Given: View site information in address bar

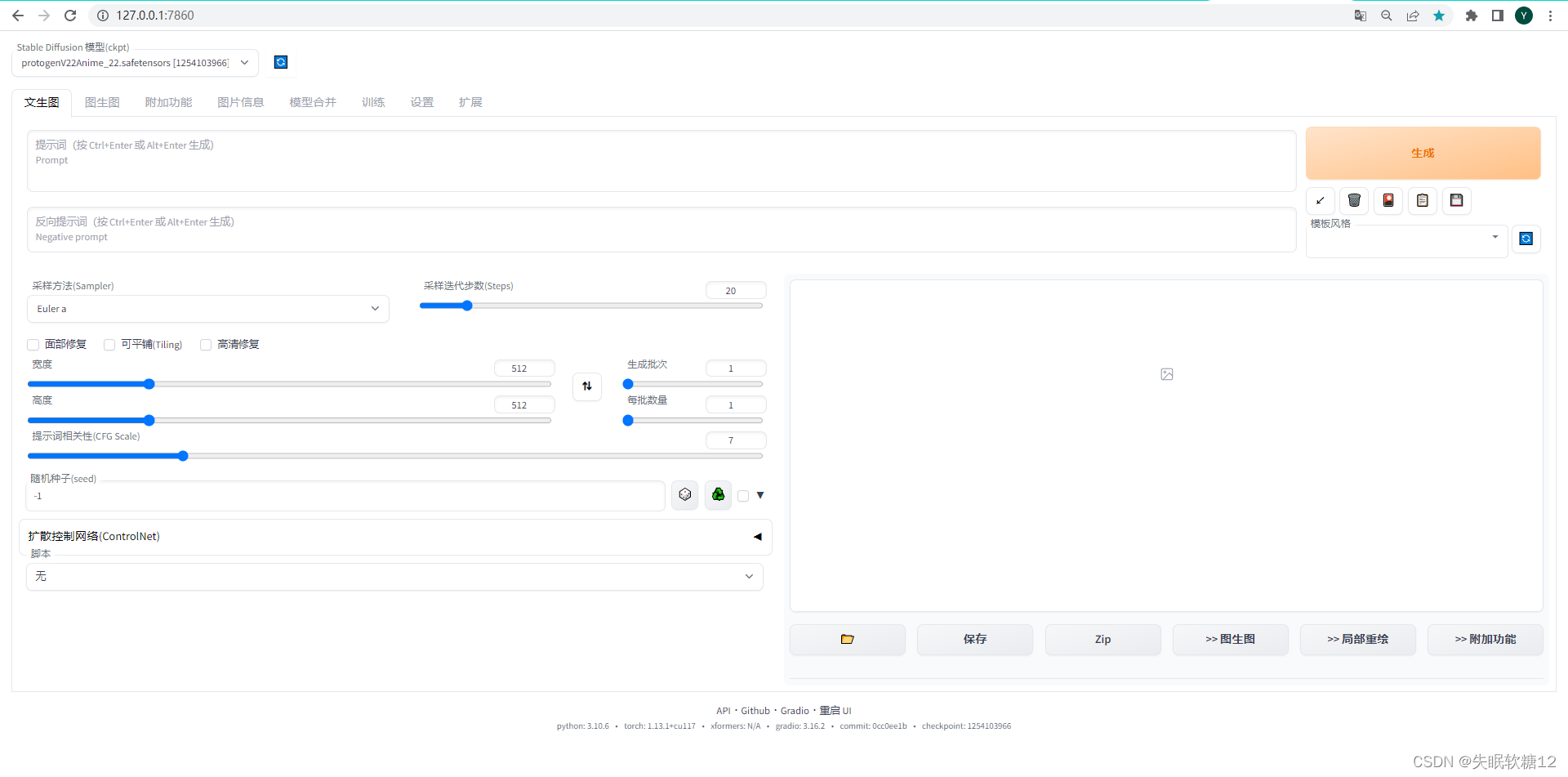Looking at the screenshot, I should [x=103, y=16].
